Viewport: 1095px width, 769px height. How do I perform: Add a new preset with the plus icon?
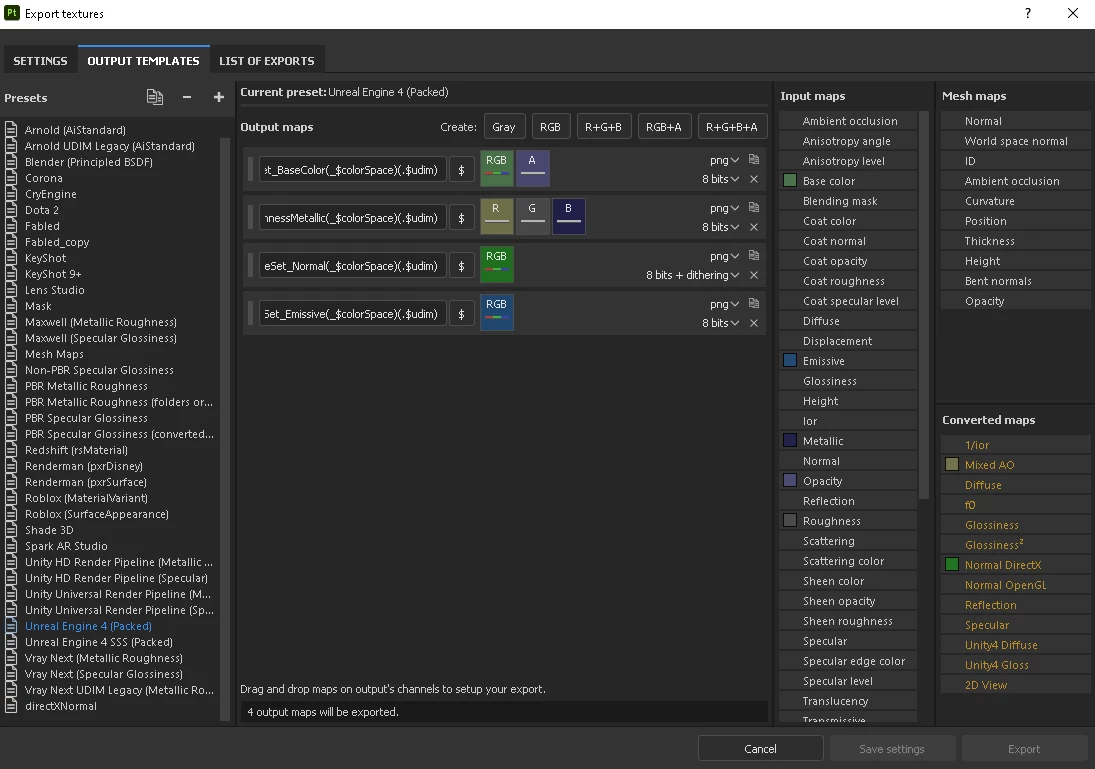219,97
